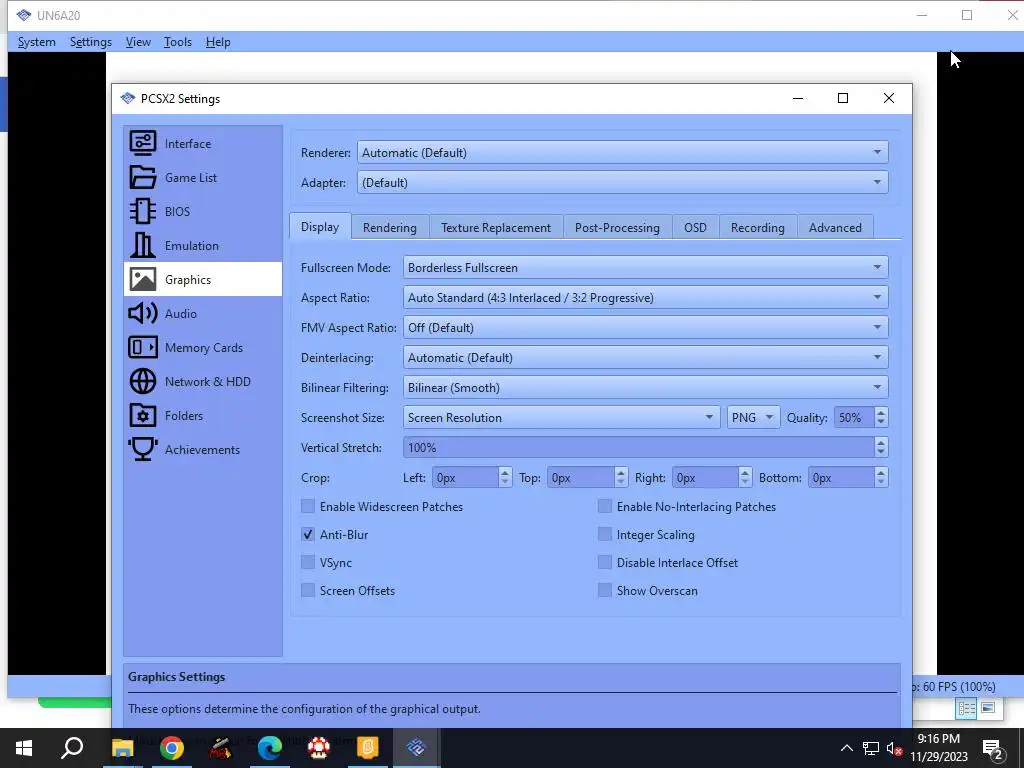This screenshot has width=1024, height=768.
Task: Select the Display tab
Action: click(x=320, y=227)
